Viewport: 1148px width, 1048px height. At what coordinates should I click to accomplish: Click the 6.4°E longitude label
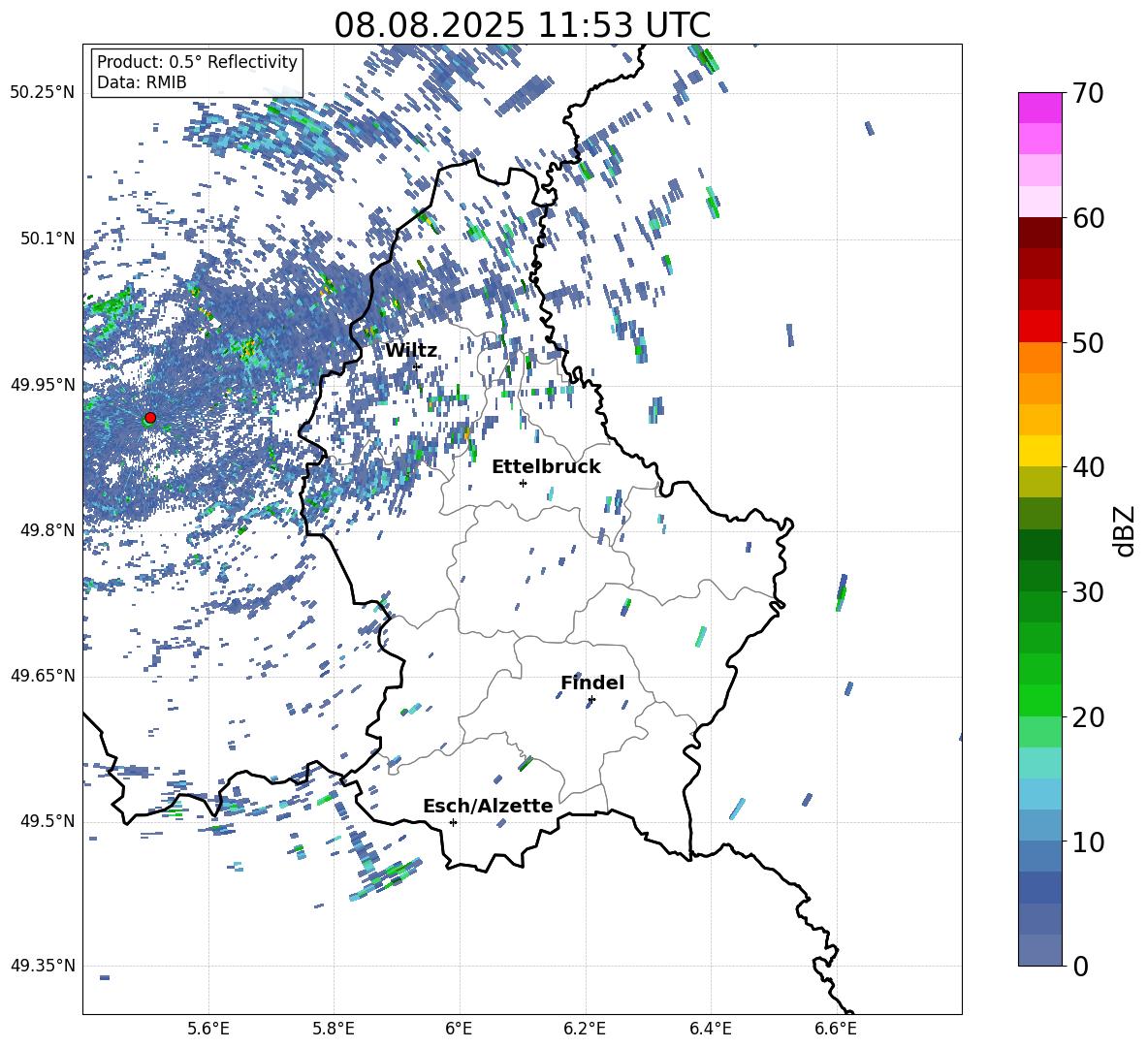[710, 1029]
